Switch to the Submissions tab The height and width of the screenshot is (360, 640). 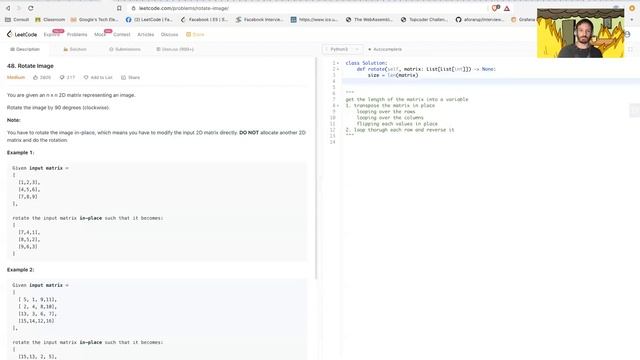pos(125,49)
